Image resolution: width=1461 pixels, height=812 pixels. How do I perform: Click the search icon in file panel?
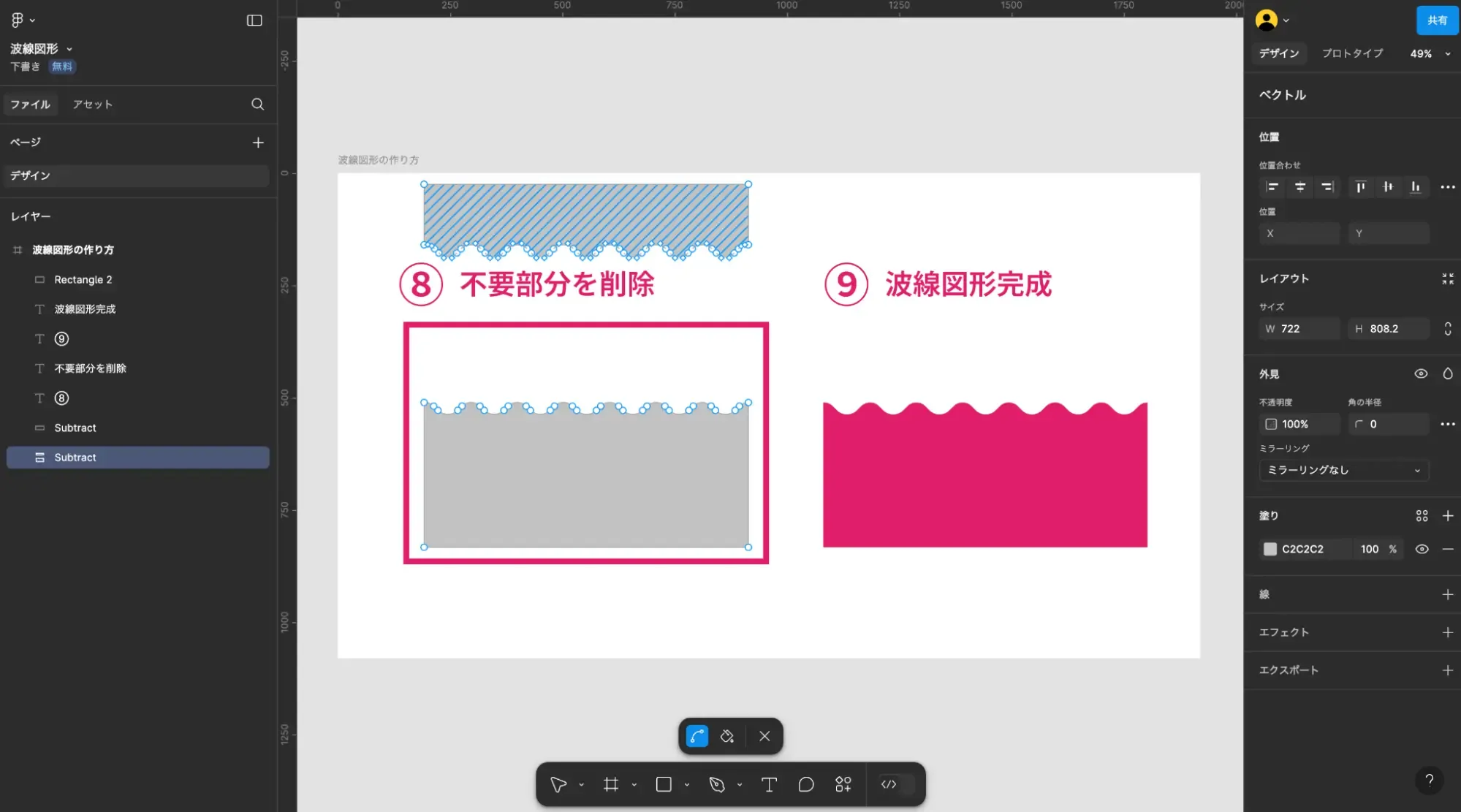pyautogui.click(x=257, y=105)
